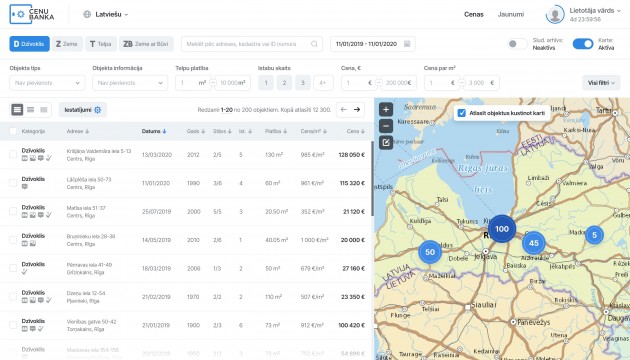Screen dimensions: 630x360
Task: Check the select-all header checkbox
Action: pos(13,131)
